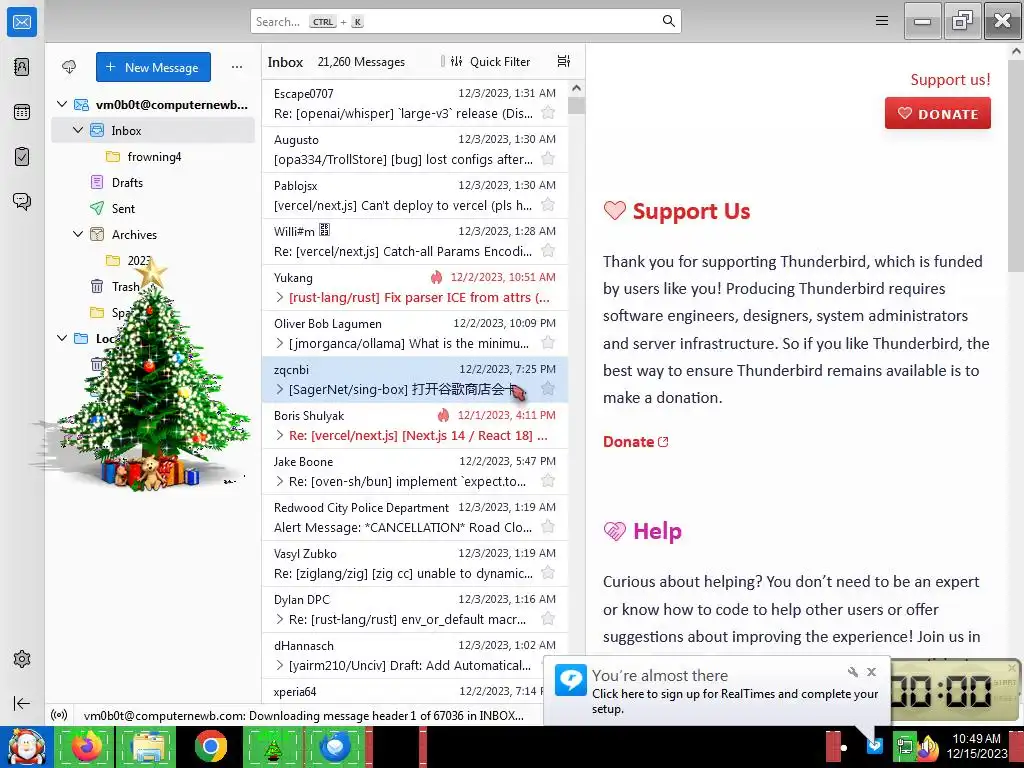This screenshot has width=1024, height=768.
Task: Star the Willi#m message
Action: pyautogui.click(x=548, y=251)
